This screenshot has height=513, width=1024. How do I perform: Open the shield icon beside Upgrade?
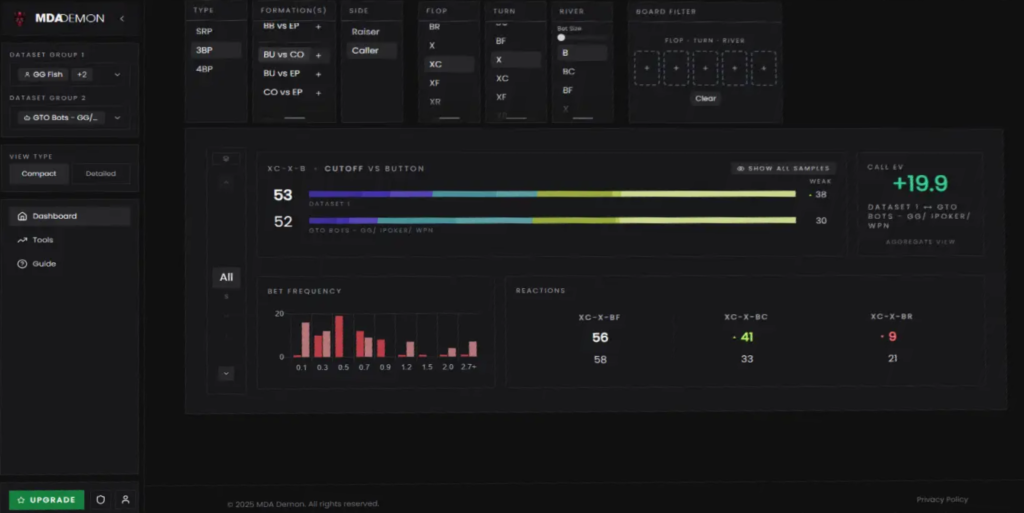point(101,499)
